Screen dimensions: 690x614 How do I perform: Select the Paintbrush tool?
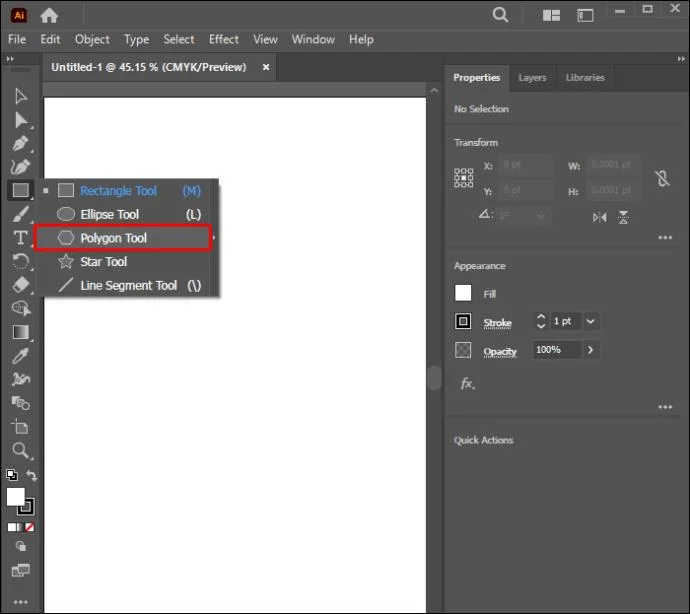coord(20,214)
